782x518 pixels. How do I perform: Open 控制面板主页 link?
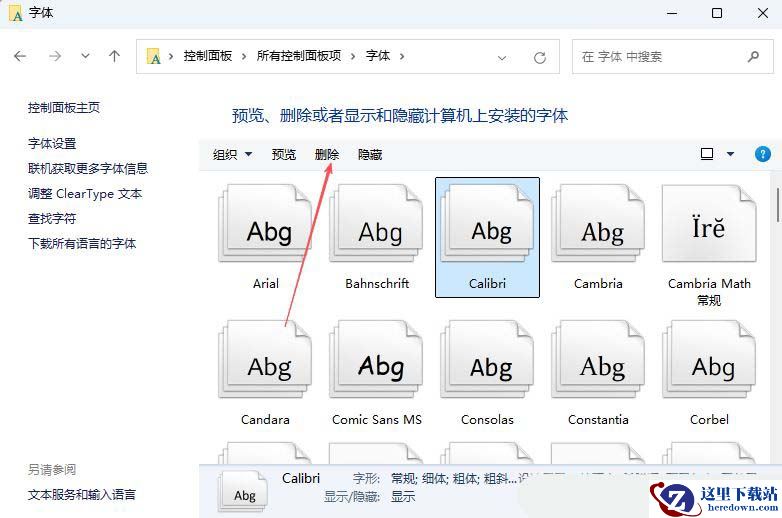click(64, 108)
